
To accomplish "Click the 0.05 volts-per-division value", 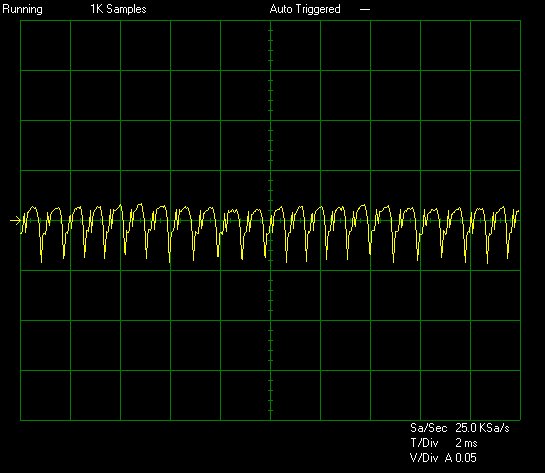I will [x=466, y=458].
